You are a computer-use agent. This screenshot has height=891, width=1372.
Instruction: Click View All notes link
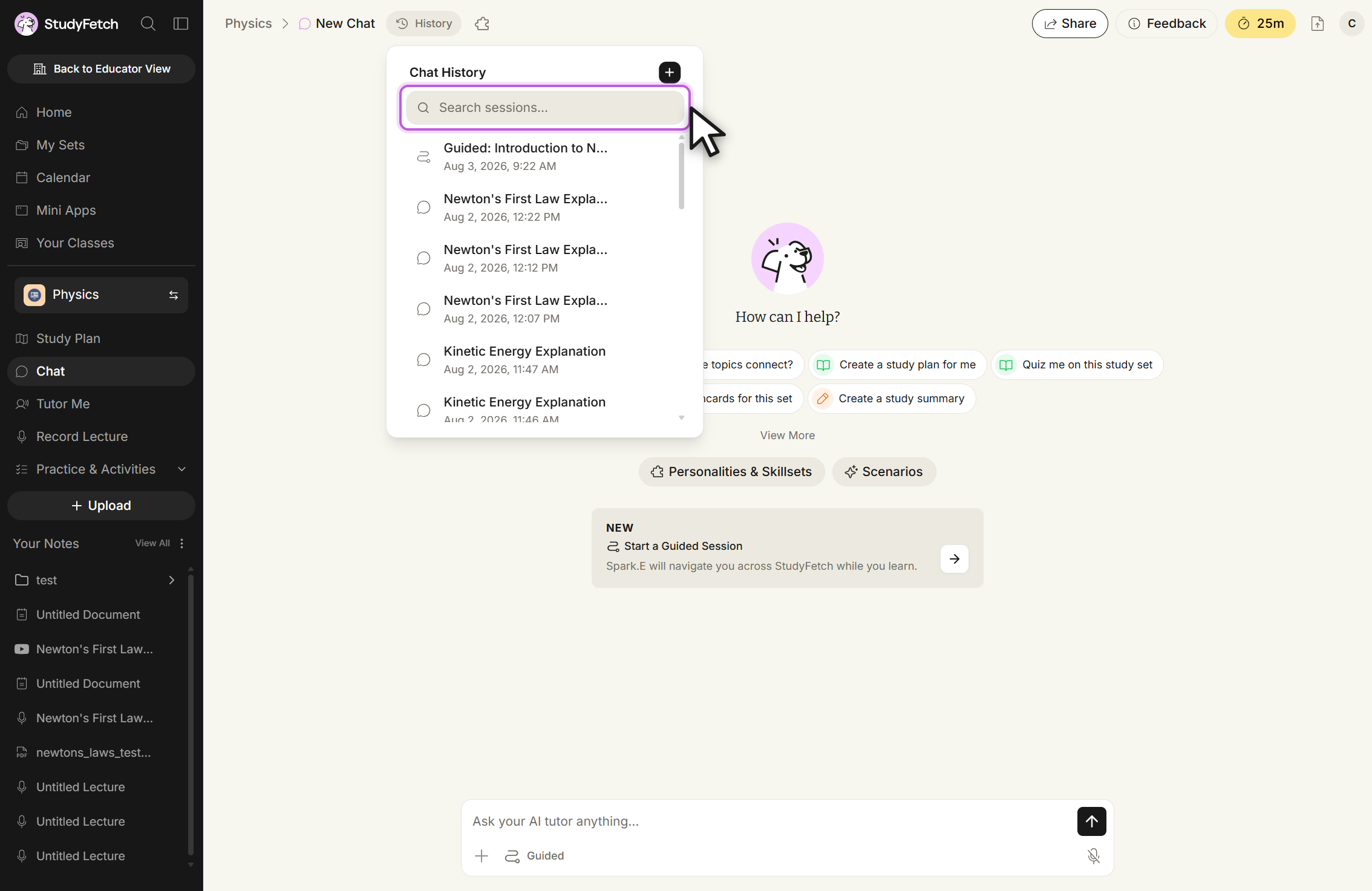tap(152, 543)
